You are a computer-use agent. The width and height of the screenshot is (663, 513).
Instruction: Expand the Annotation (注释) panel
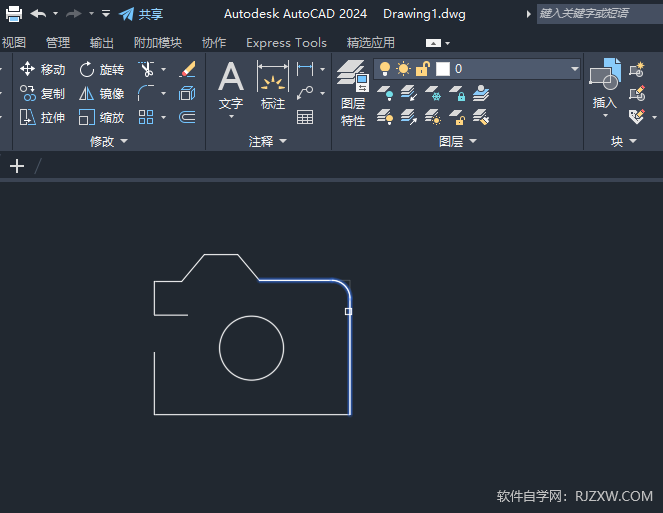click(267, 142)
